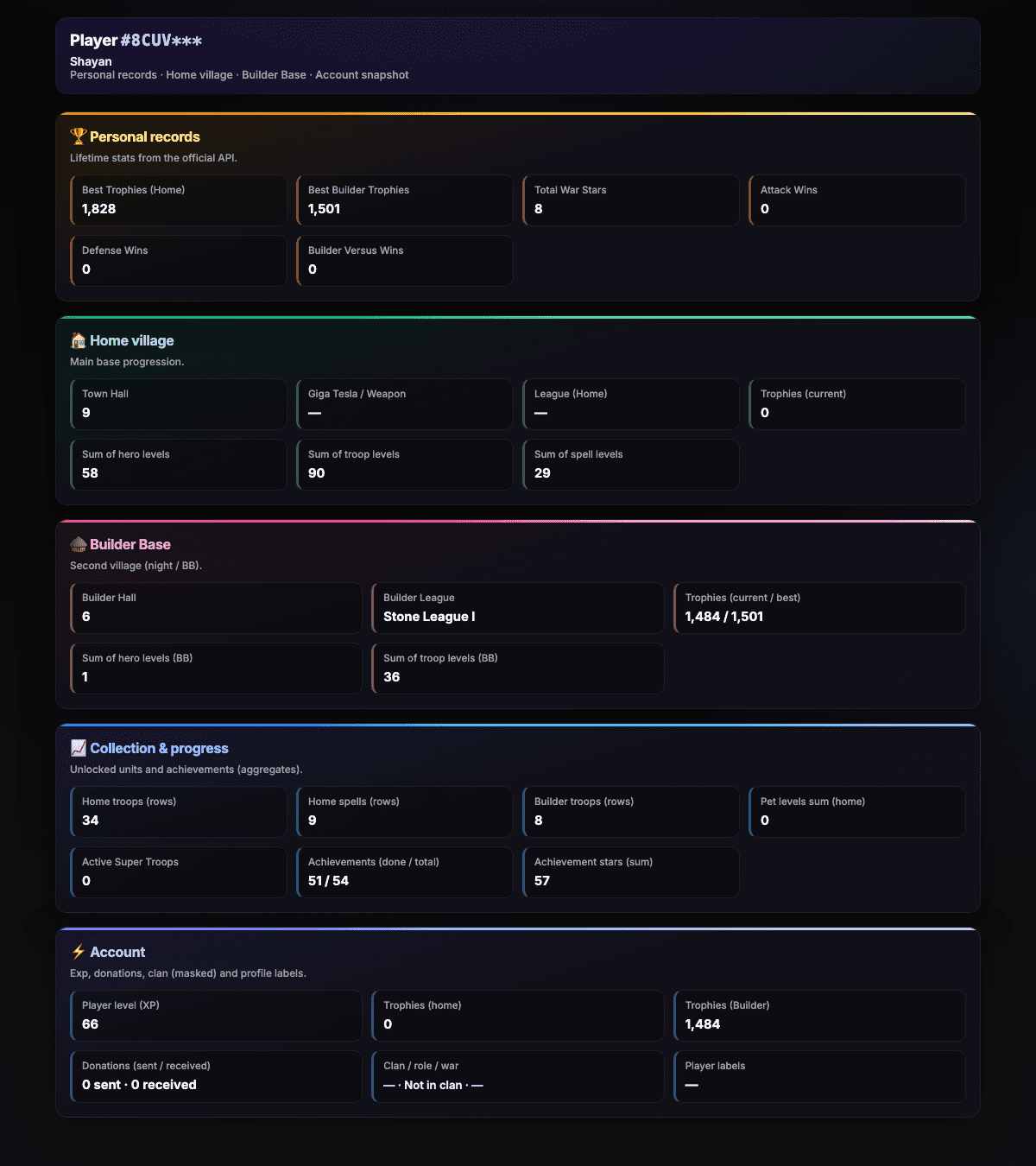The width and height of the screenshot is (1036, 1166).
Task: Open the Player level (XP) card
Action: tap(216, 1016)
